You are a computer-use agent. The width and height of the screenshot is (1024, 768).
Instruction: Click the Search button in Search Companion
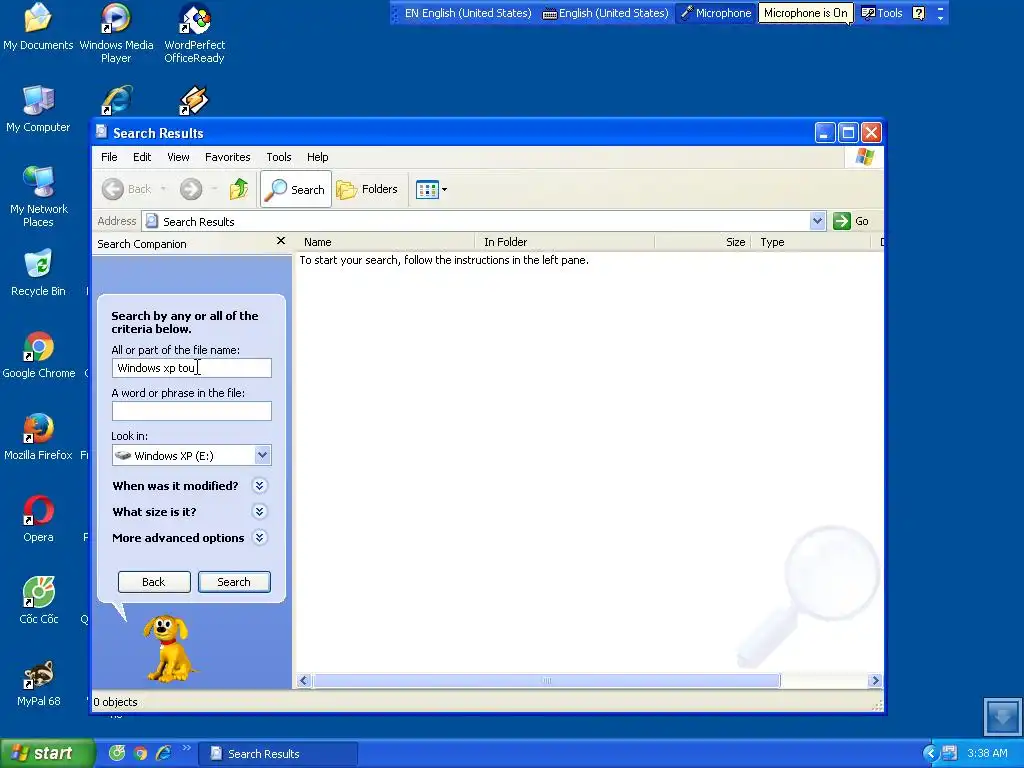click(x=234, y=582)
